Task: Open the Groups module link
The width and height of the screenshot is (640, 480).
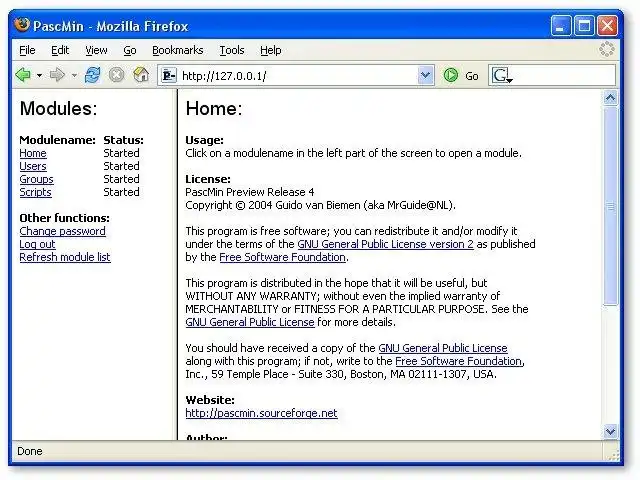Action: [36, 179]
